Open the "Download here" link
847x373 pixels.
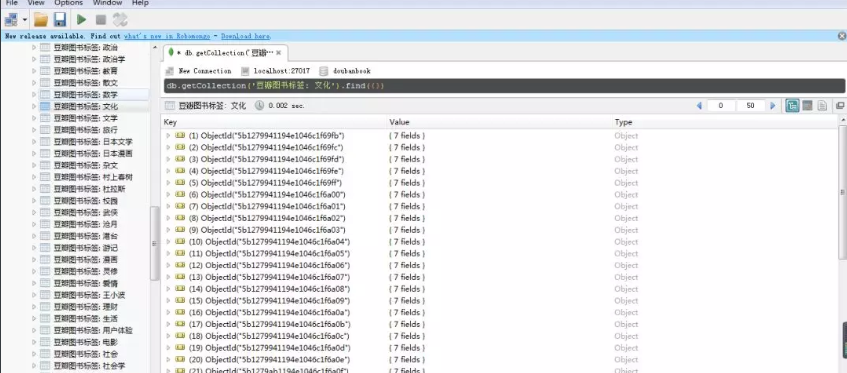click(246, 36)
